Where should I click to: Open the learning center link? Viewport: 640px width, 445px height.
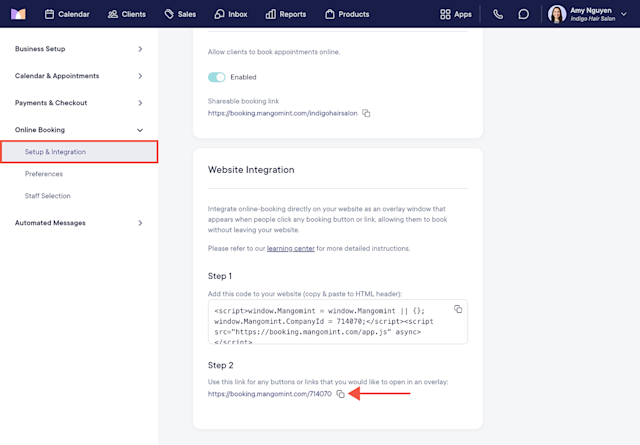tap(291, 248)
